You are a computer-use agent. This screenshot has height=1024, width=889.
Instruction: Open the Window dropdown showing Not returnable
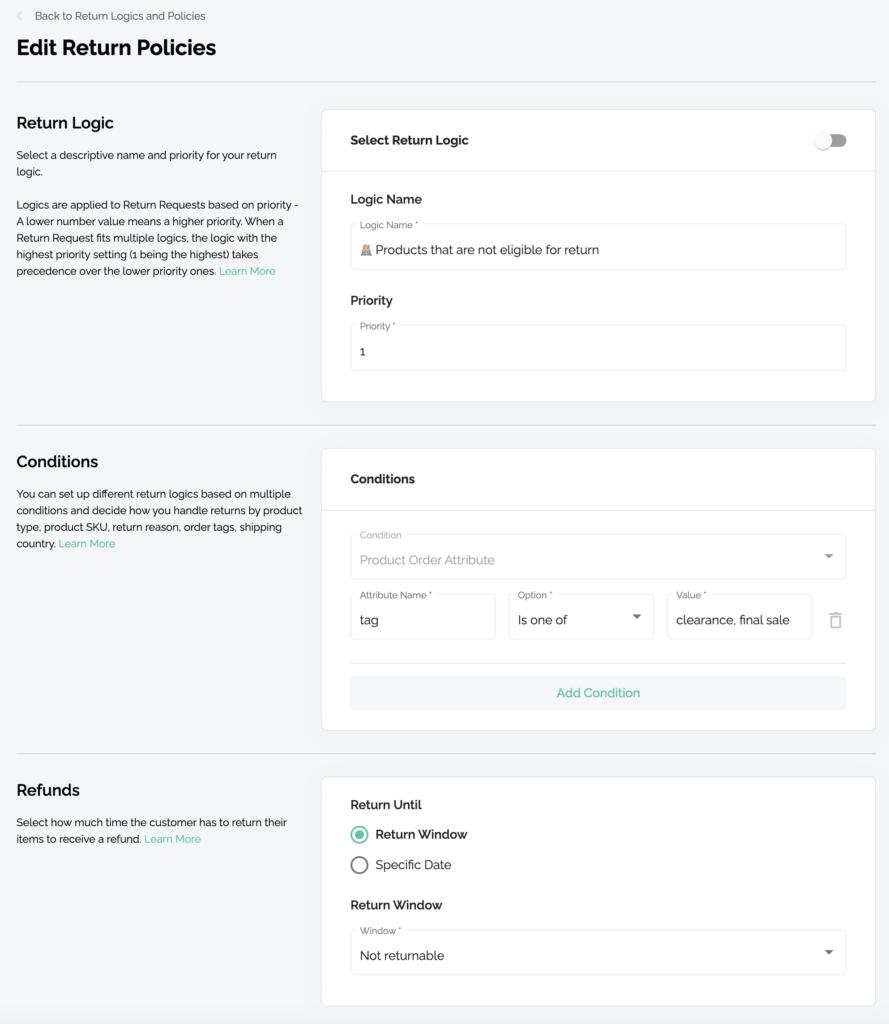coord(597,954)
